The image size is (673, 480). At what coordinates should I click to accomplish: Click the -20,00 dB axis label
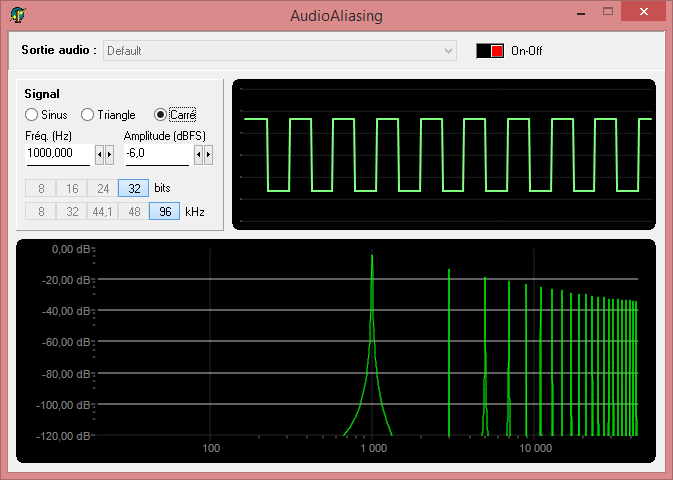click(66, 280)
